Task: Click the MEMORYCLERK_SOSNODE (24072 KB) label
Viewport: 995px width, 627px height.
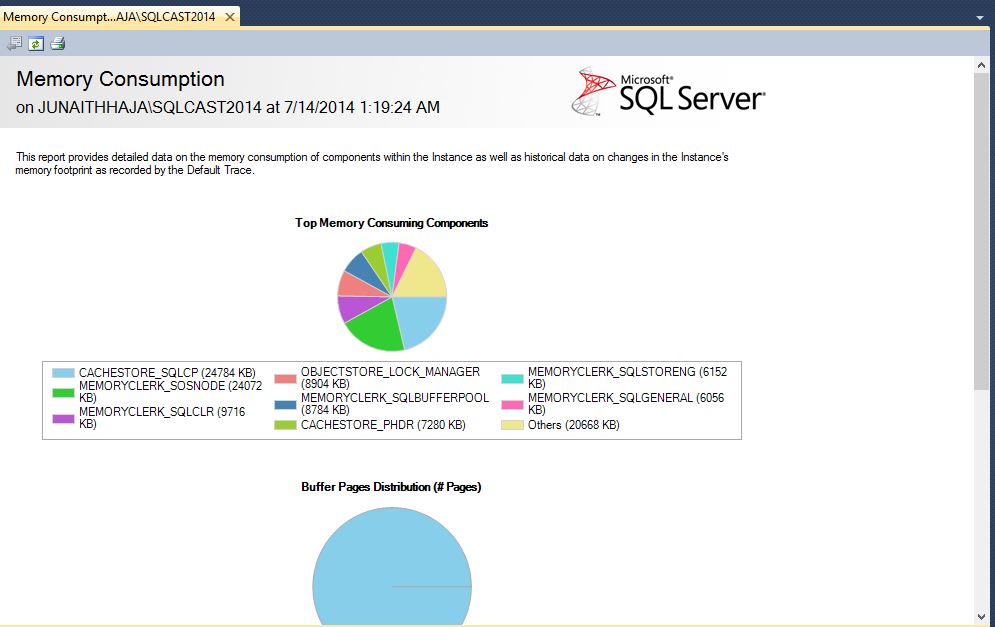Action: pos(170,392)
